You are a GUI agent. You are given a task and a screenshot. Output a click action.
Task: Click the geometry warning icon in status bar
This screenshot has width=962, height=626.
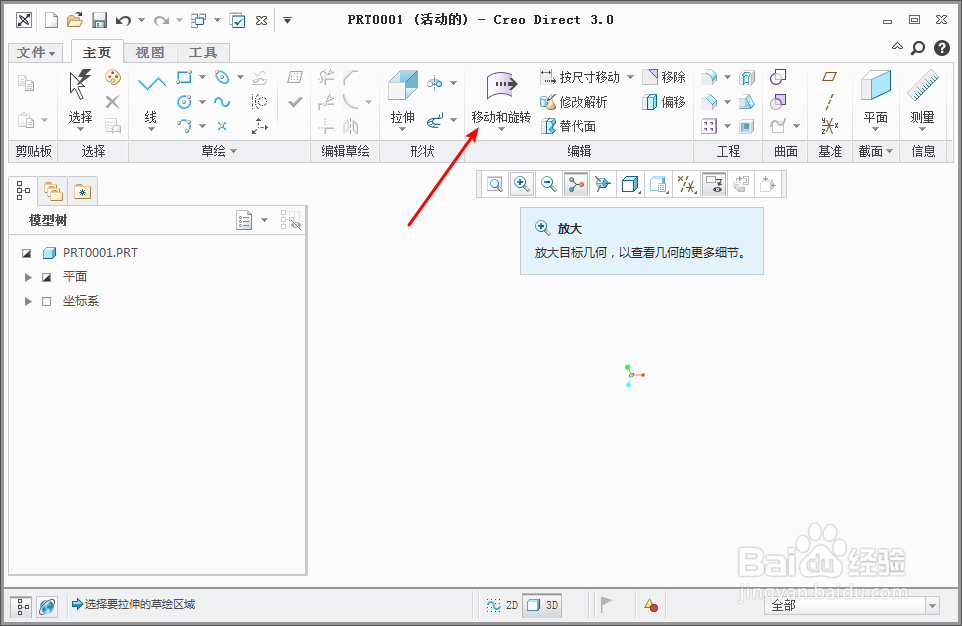[651, 605]
